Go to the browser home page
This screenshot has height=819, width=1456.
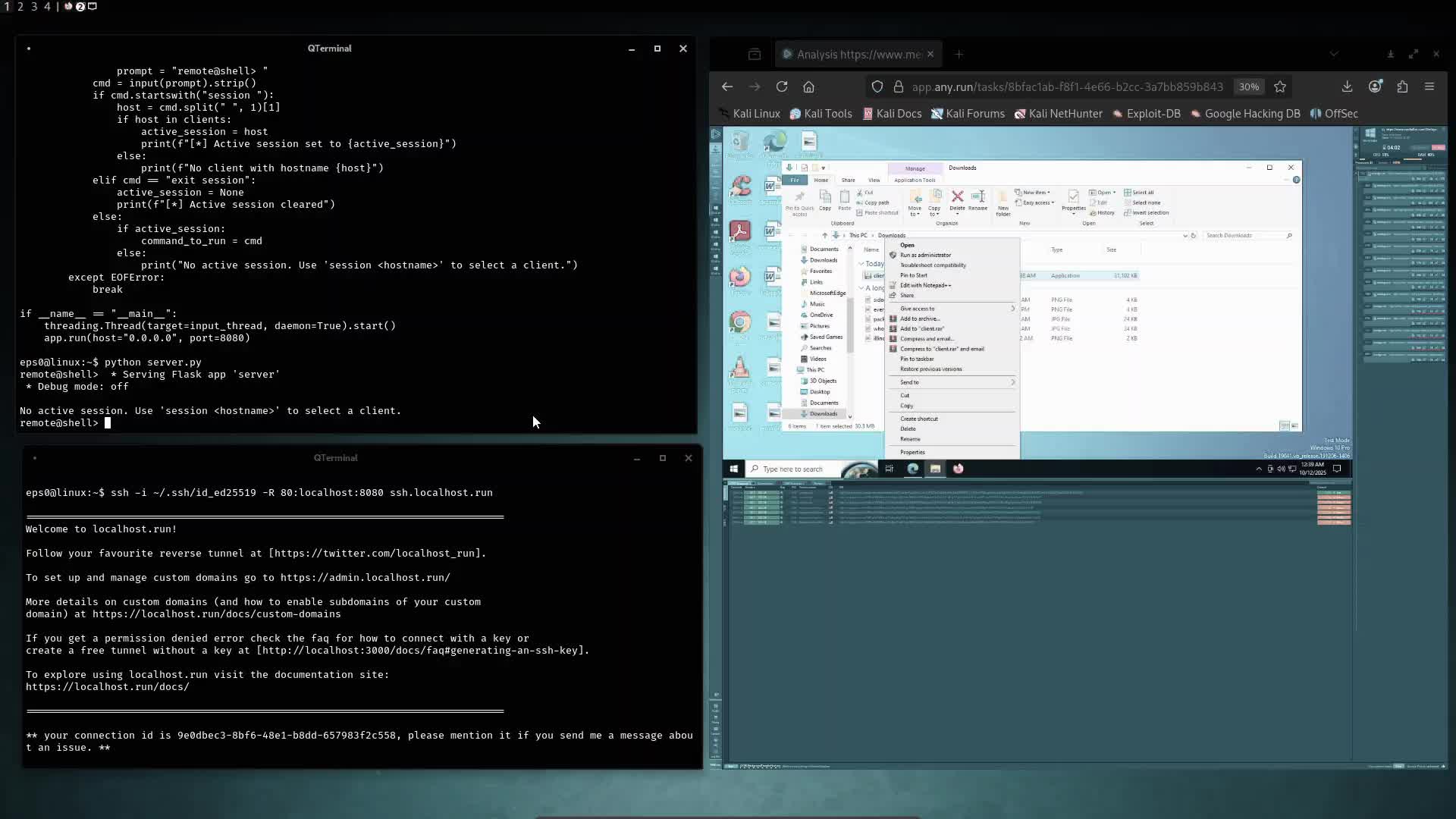click(809, 86)
